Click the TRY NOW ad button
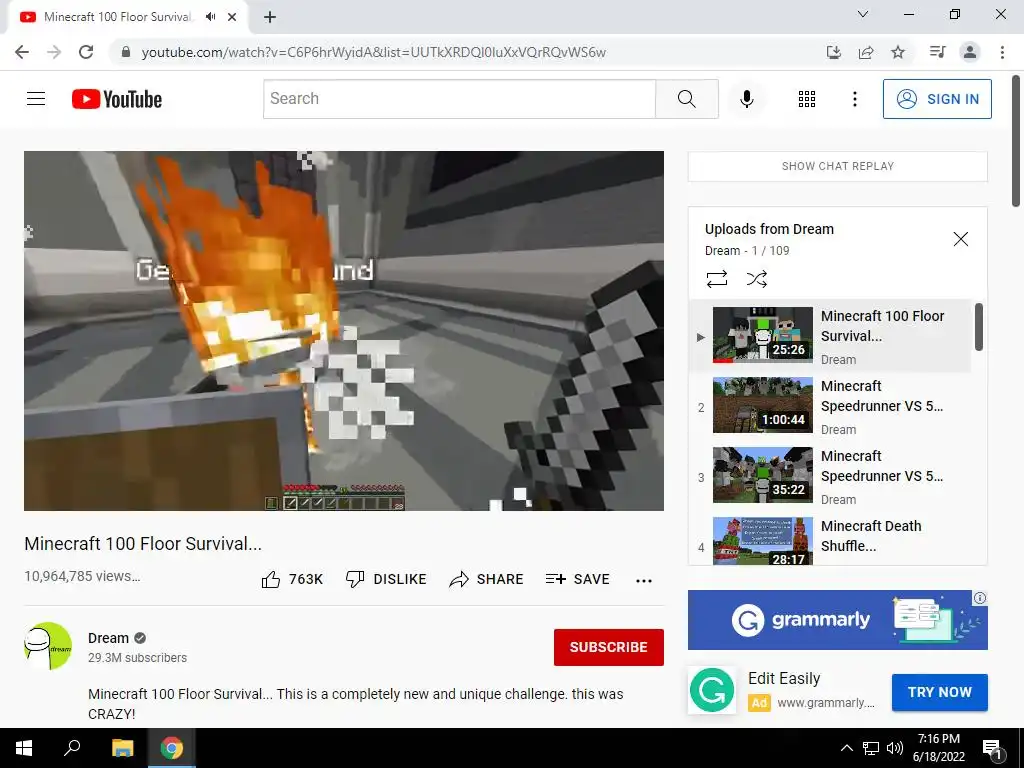 tap(939, 692)
